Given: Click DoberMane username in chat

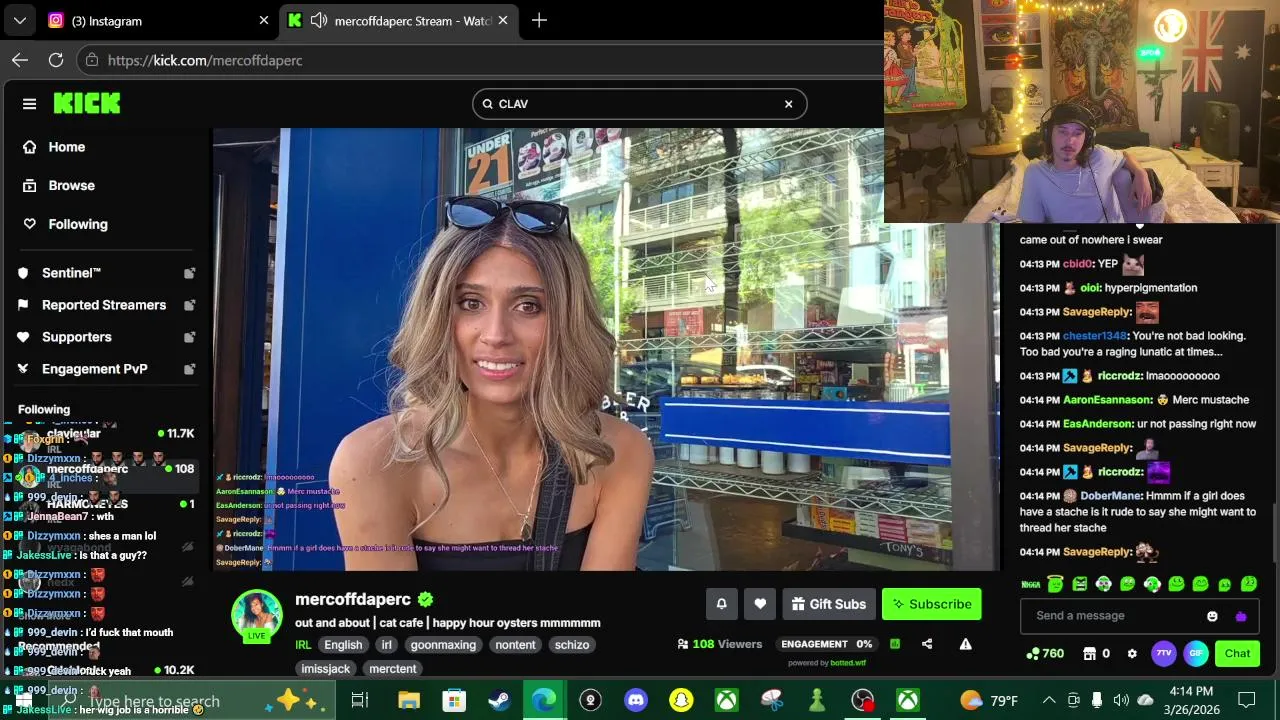Looking at the screenshot, I should [1110, 496].
